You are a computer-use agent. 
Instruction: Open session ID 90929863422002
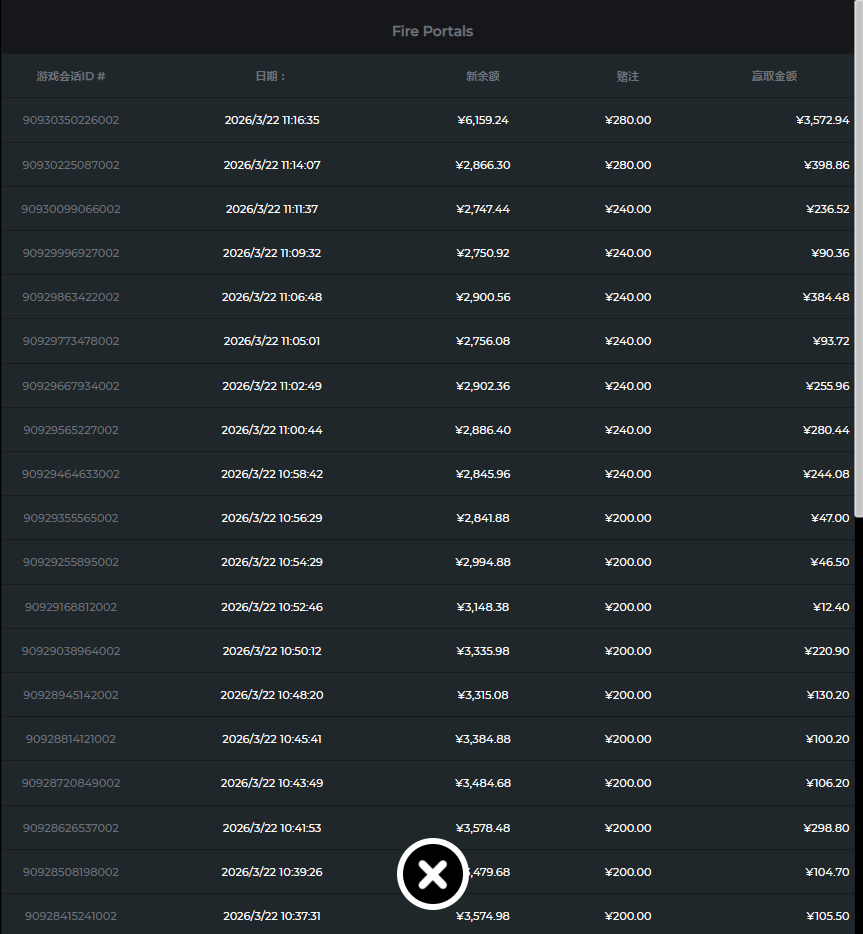point(70,297)
